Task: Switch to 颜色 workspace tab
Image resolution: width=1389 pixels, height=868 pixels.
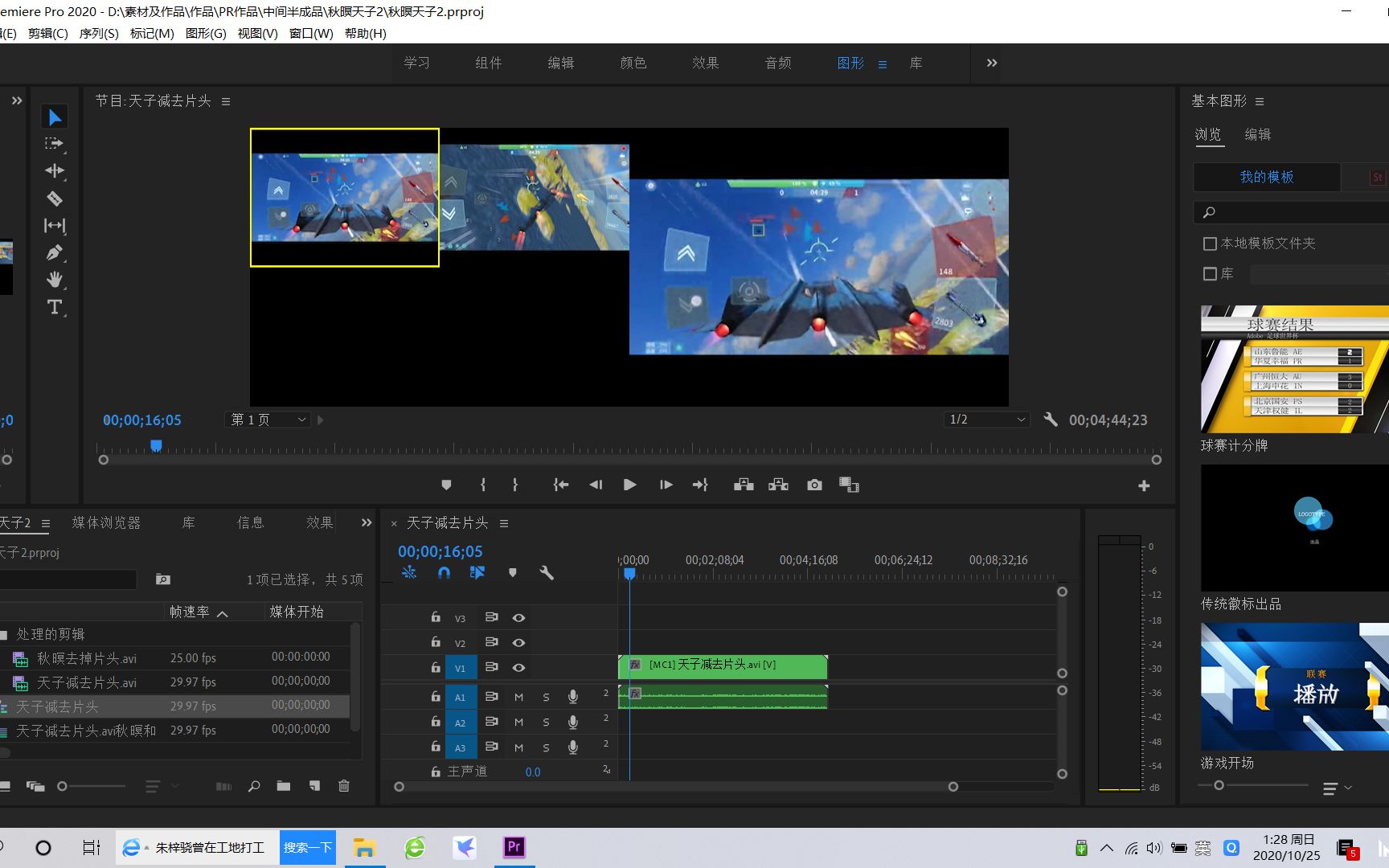Action: point(633,63)
